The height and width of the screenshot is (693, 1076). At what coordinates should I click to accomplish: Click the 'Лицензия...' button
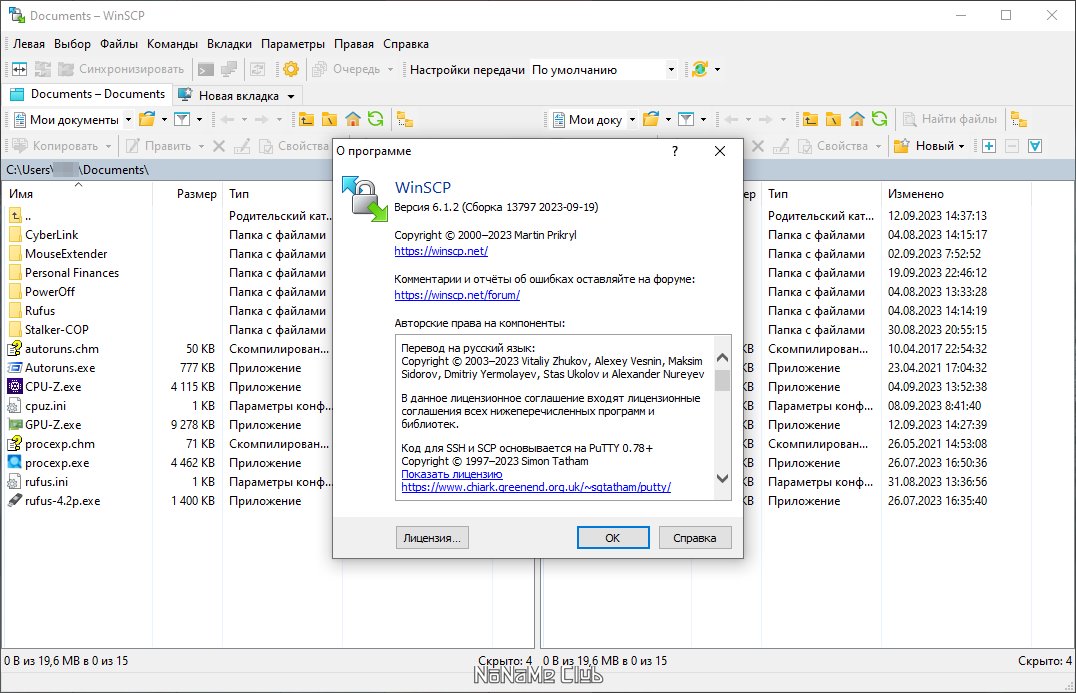tap(432, 538)
